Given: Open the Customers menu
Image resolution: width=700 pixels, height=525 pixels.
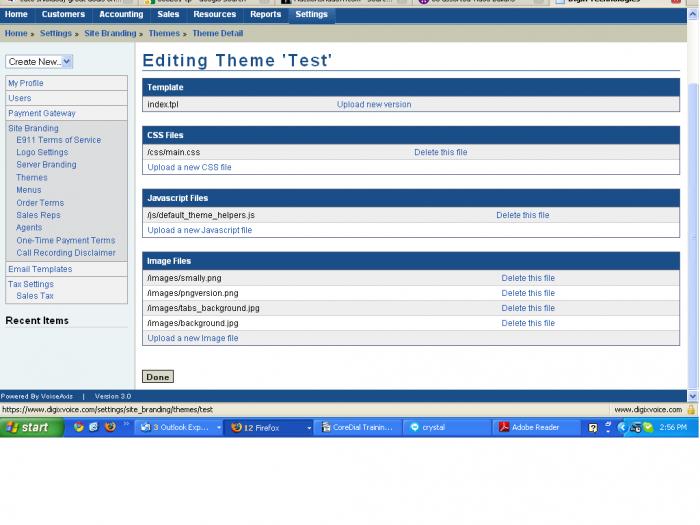Looking at the screenshot, I should click(63, 14).
